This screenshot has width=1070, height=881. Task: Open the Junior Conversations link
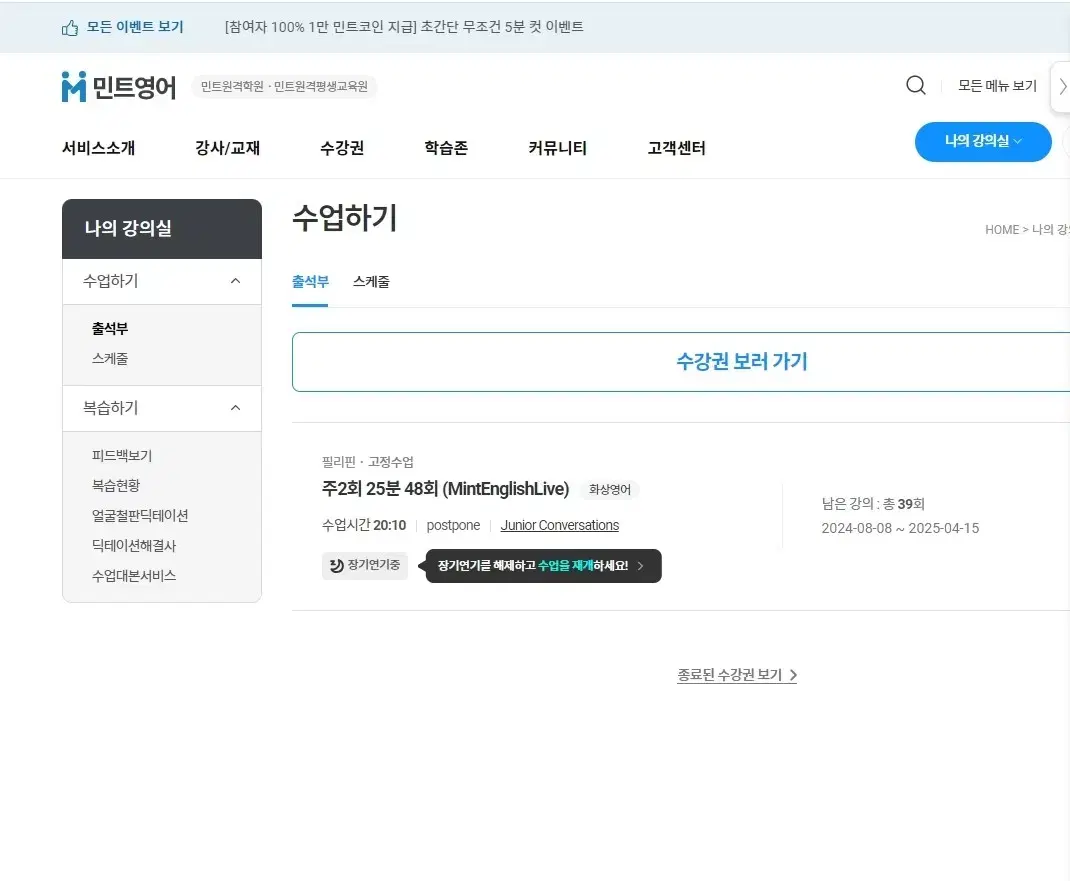click(560, 525)
